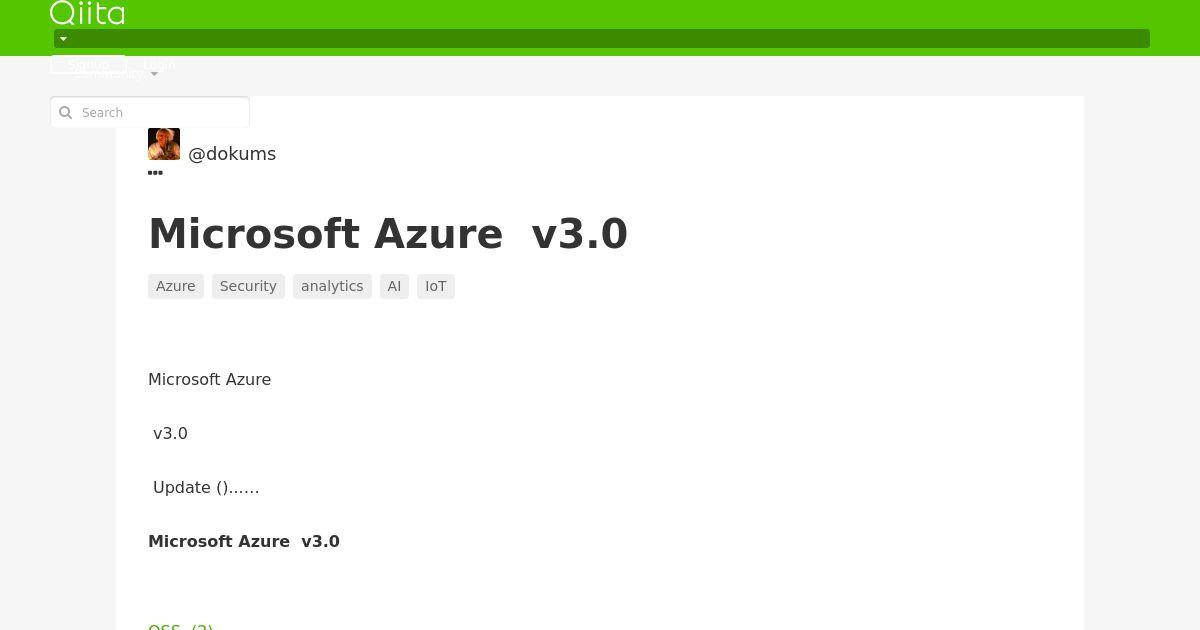This screenshot has height=630, width=1200.
Task: Click the Signup button
Action: [88, 64]
